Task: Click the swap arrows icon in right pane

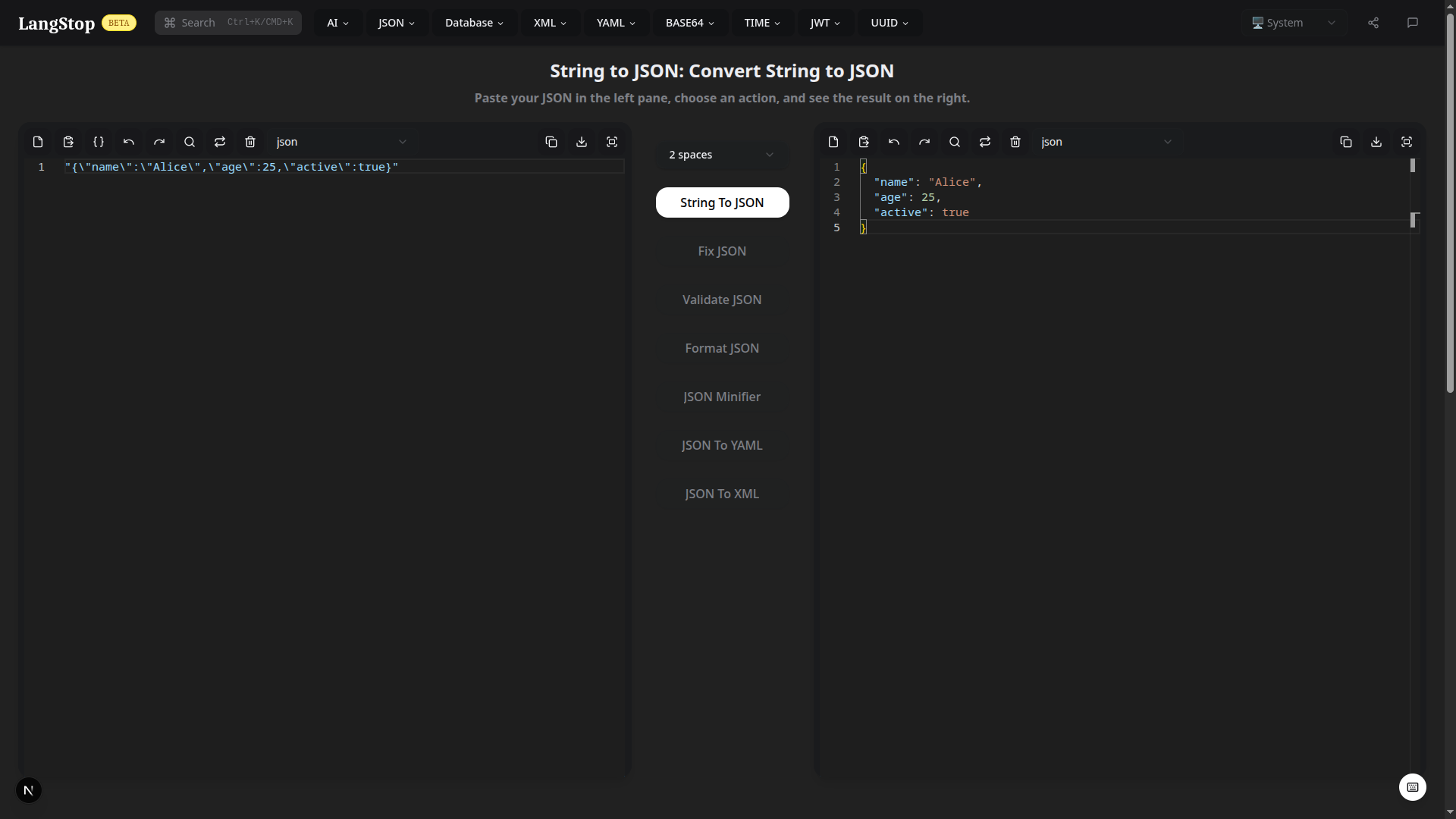Action: (985, 142)
